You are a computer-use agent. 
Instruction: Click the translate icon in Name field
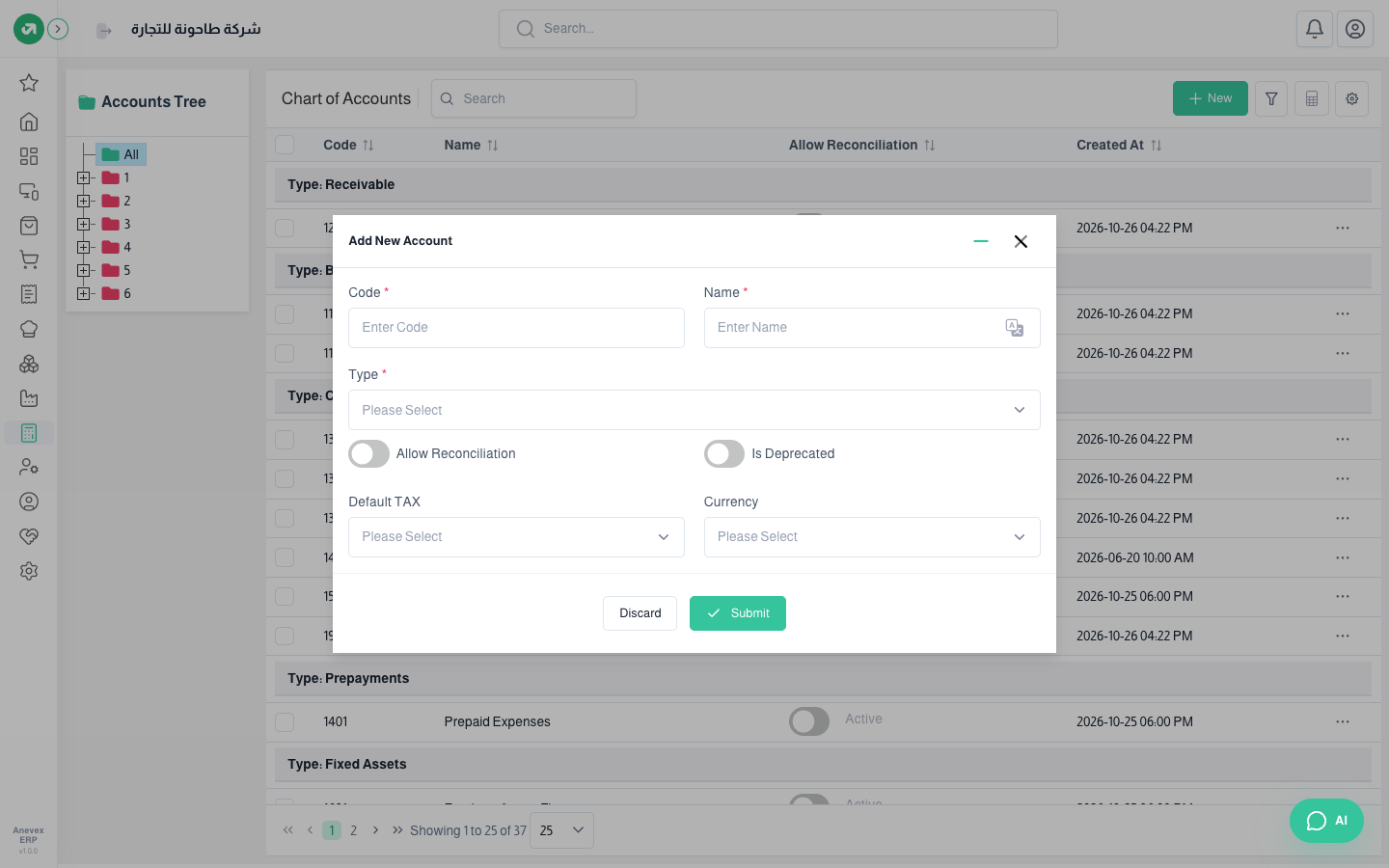1015,328
